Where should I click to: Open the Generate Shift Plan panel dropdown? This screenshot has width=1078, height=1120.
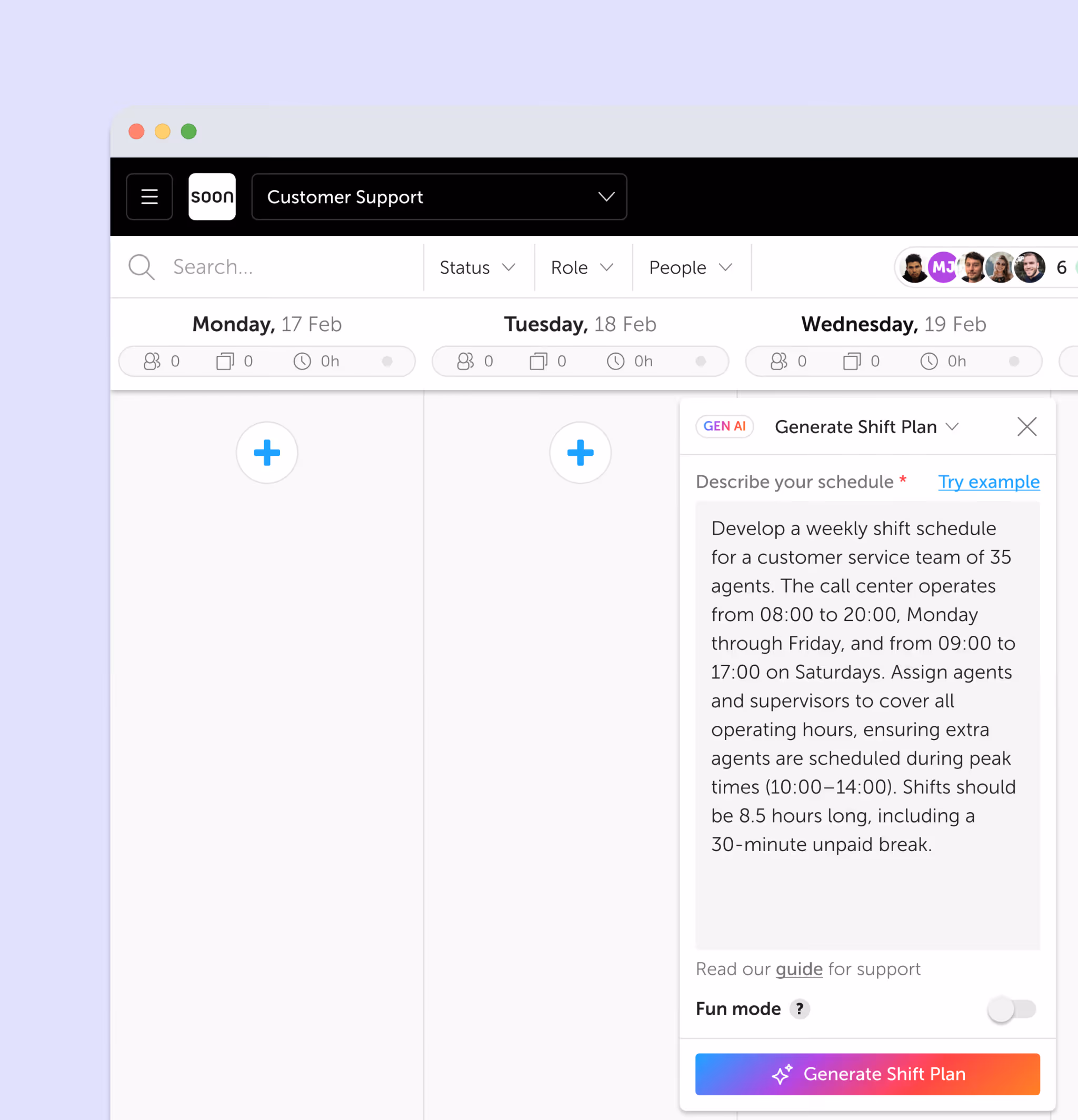pyautogui.click(x=866, y=427)
